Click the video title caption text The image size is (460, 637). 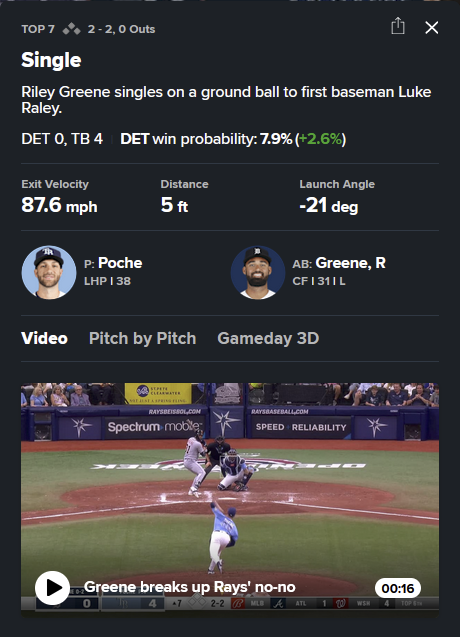(x=190, y=587)
